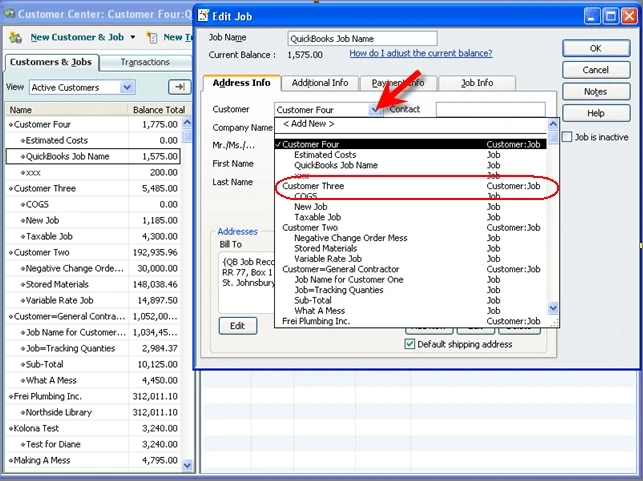Viewport: 643px width, 481px height.
Task: Click the expand-list arrow button beside View
Action: [x=179, y=87]
